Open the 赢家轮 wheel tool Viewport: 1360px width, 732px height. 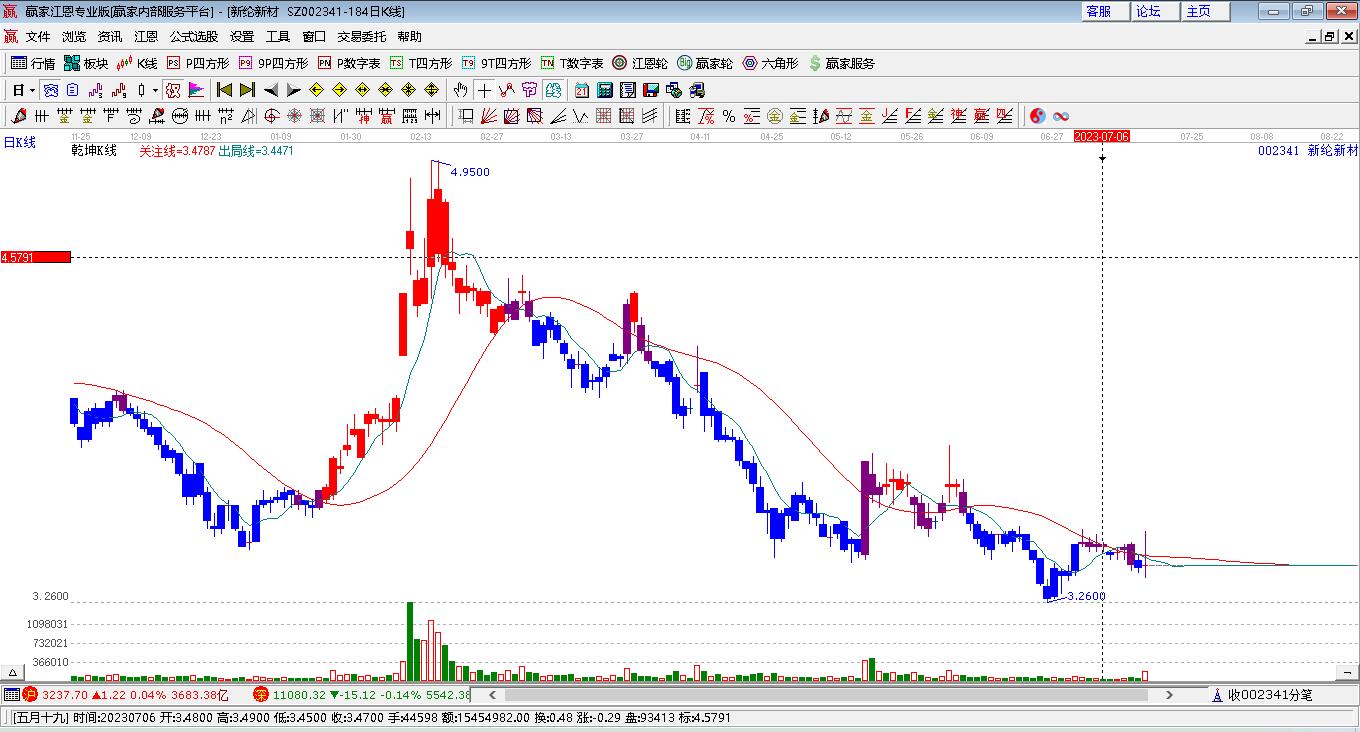[705, 63]
